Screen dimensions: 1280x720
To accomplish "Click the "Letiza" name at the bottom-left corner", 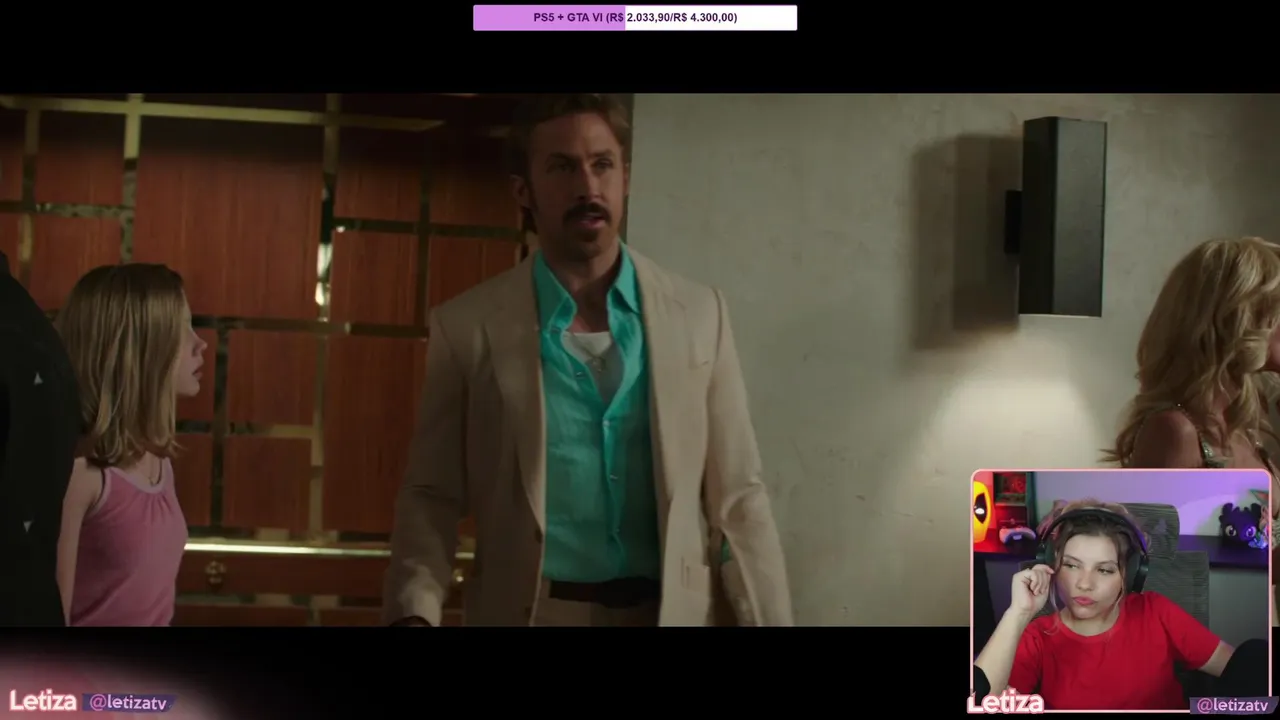I will pyautogui.click(x=43, y=701).
